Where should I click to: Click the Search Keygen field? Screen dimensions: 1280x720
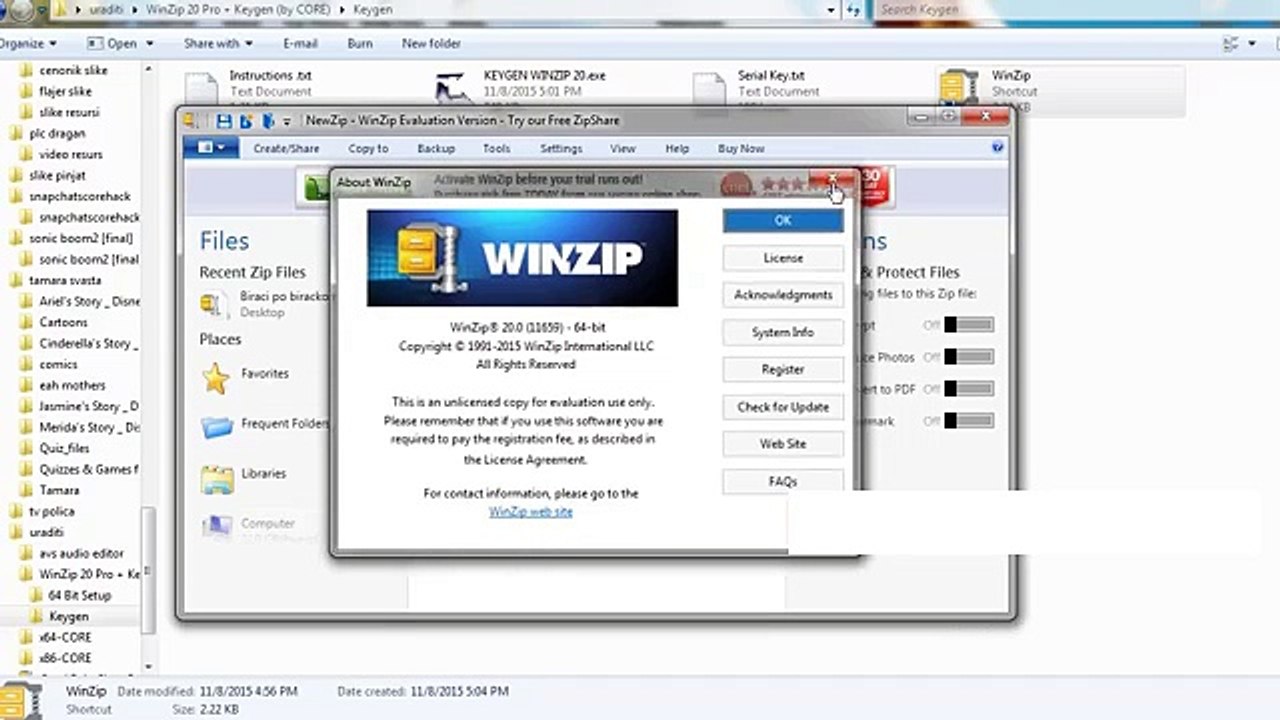click(1075, 10)
